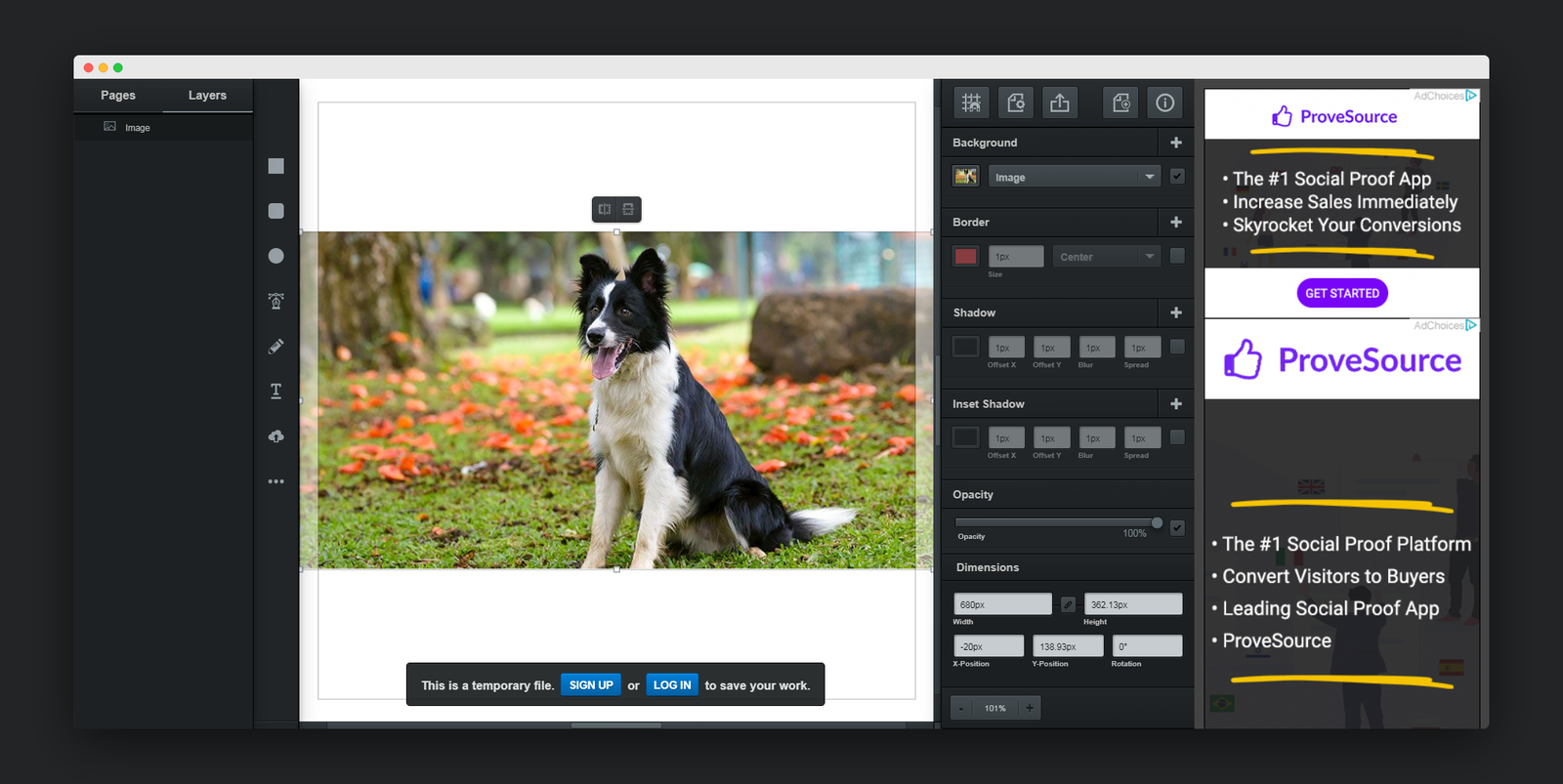
Task: Select the ellipse circle tool
Action: pos(276,256)
